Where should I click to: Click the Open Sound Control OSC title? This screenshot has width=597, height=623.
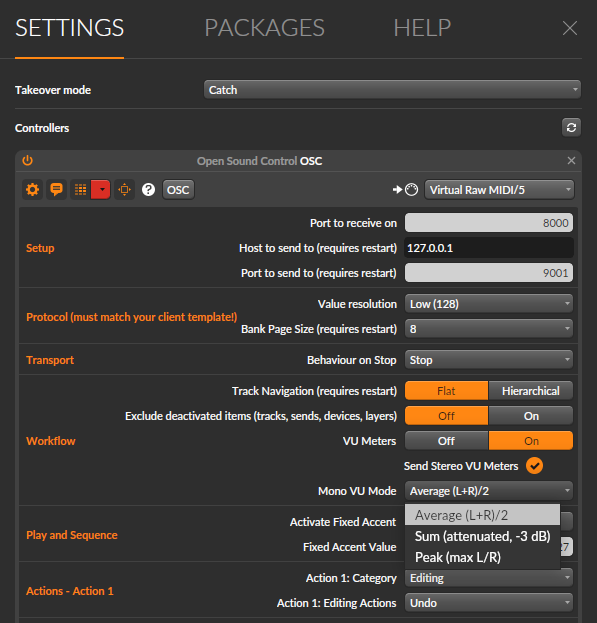pos(259,161)
